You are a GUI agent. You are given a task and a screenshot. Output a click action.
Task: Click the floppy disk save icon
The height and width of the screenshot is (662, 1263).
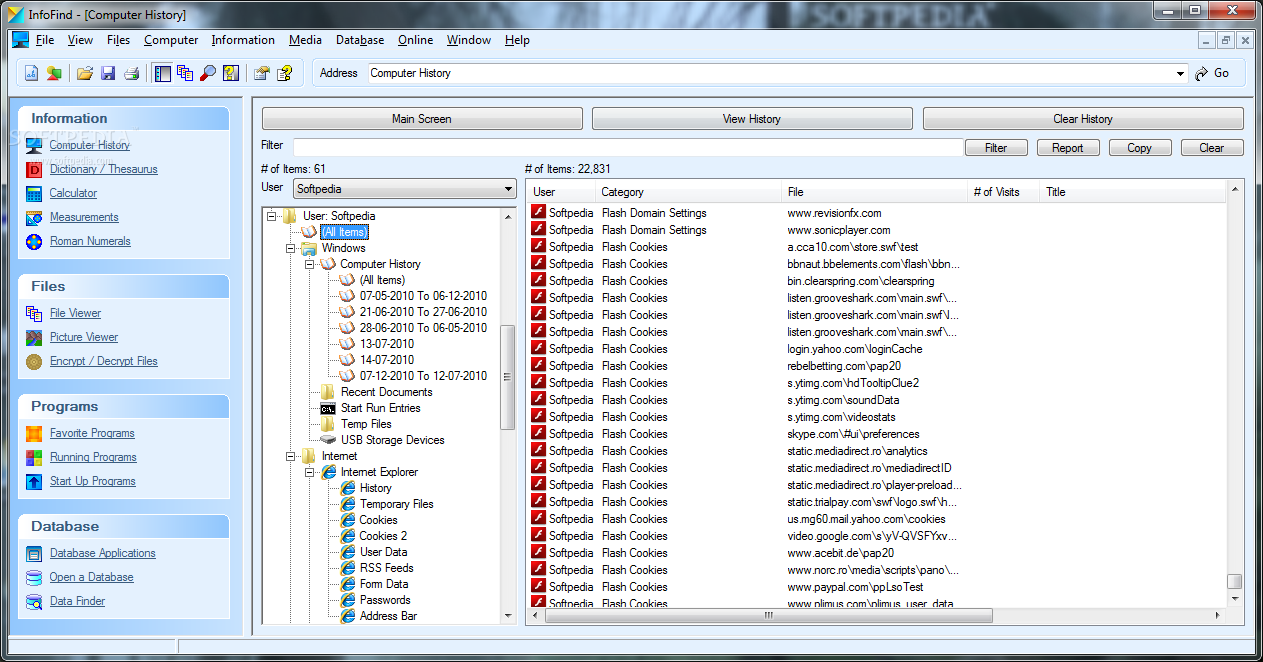[x=108, y=73]
